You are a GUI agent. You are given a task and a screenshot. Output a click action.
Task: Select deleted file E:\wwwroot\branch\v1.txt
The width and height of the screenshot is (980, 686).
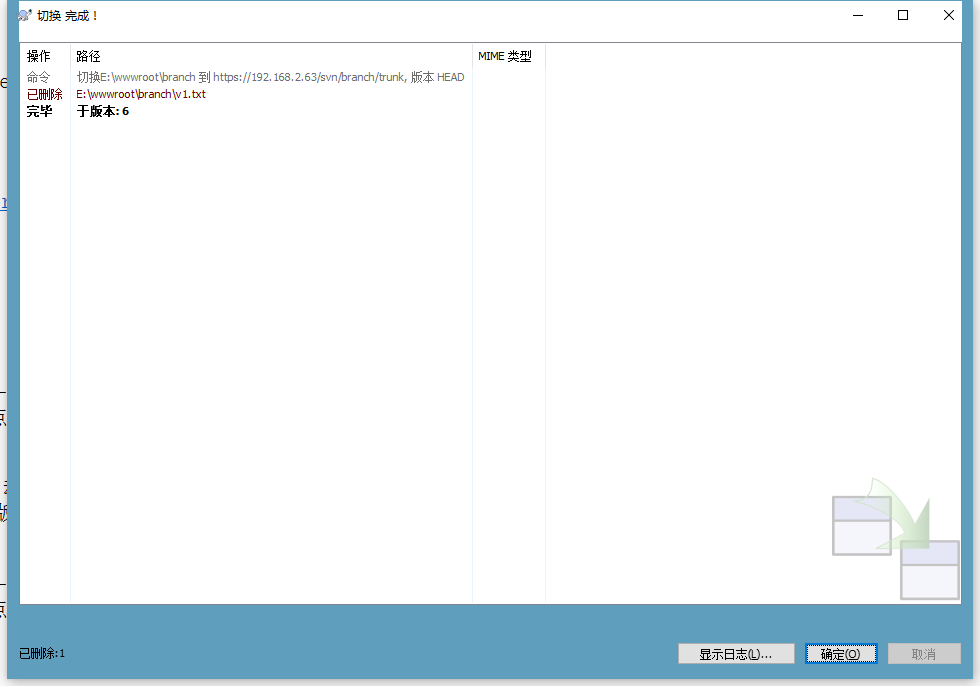coord(141,94)
